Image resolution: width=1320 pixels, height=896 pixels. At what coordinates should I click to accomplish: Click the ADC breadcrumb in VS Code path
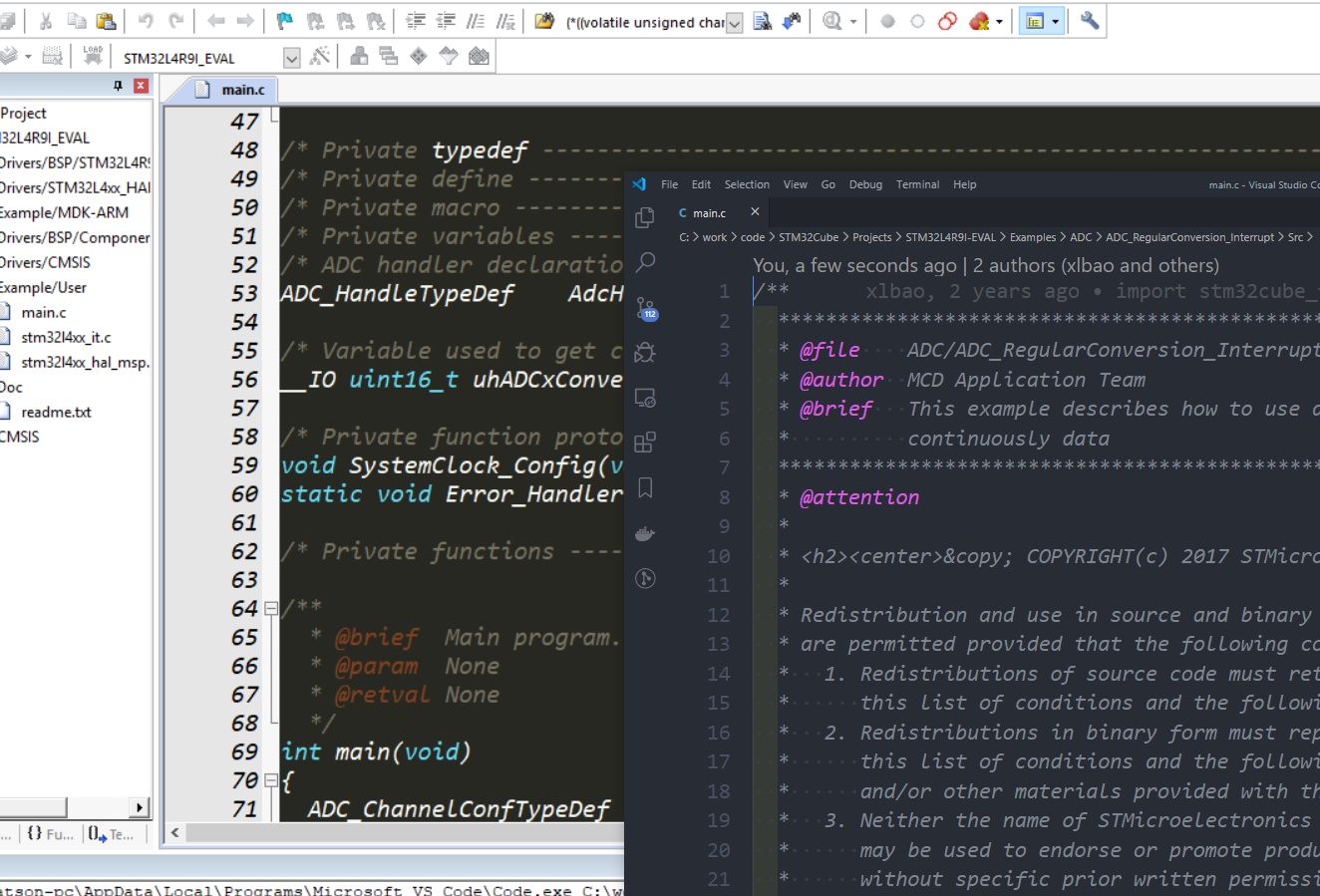[1081, 237]
